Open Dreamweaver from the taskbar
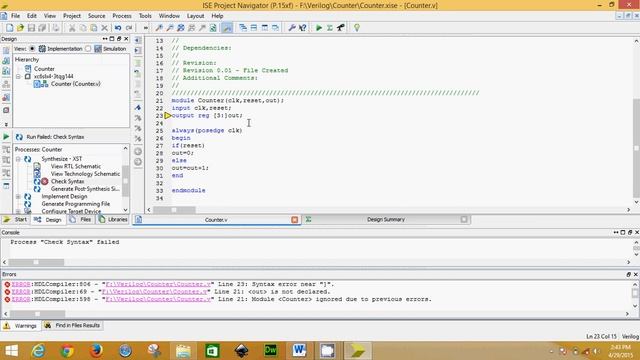This screenshot has width=640, height=360. (x=270, y=351)
